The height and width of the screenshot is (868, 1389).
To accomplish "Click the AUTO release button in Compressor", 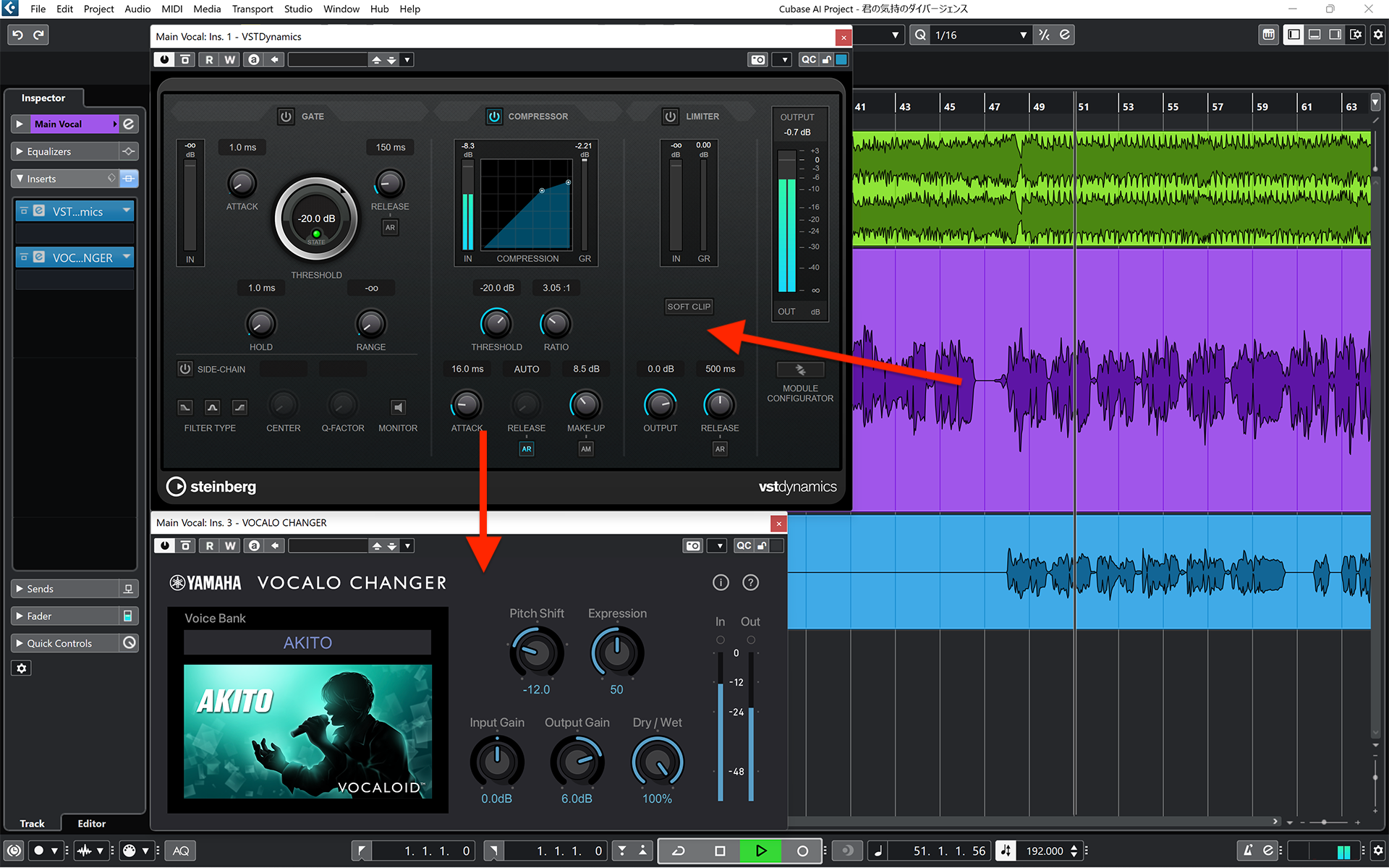I will point(526,369).
